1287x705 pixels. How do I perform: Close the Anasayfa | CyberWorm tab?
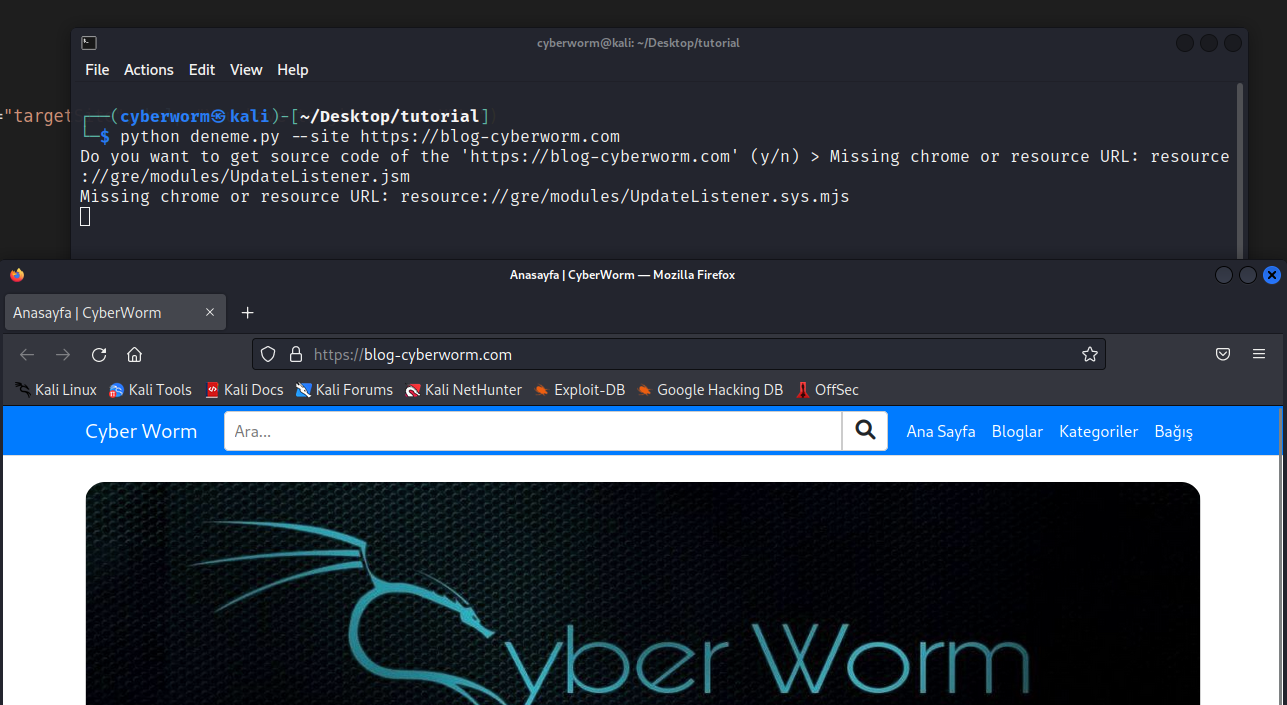(x=210, y=313)
